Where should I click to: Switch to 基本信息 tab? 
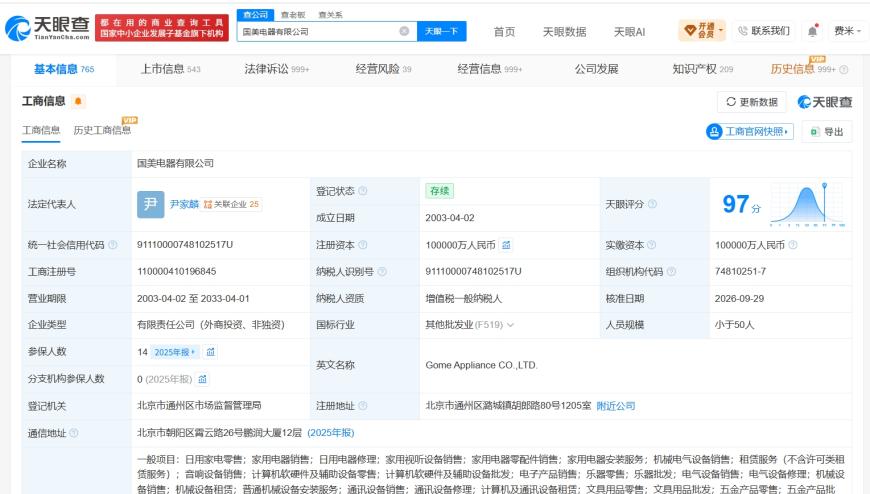(64, 69)
